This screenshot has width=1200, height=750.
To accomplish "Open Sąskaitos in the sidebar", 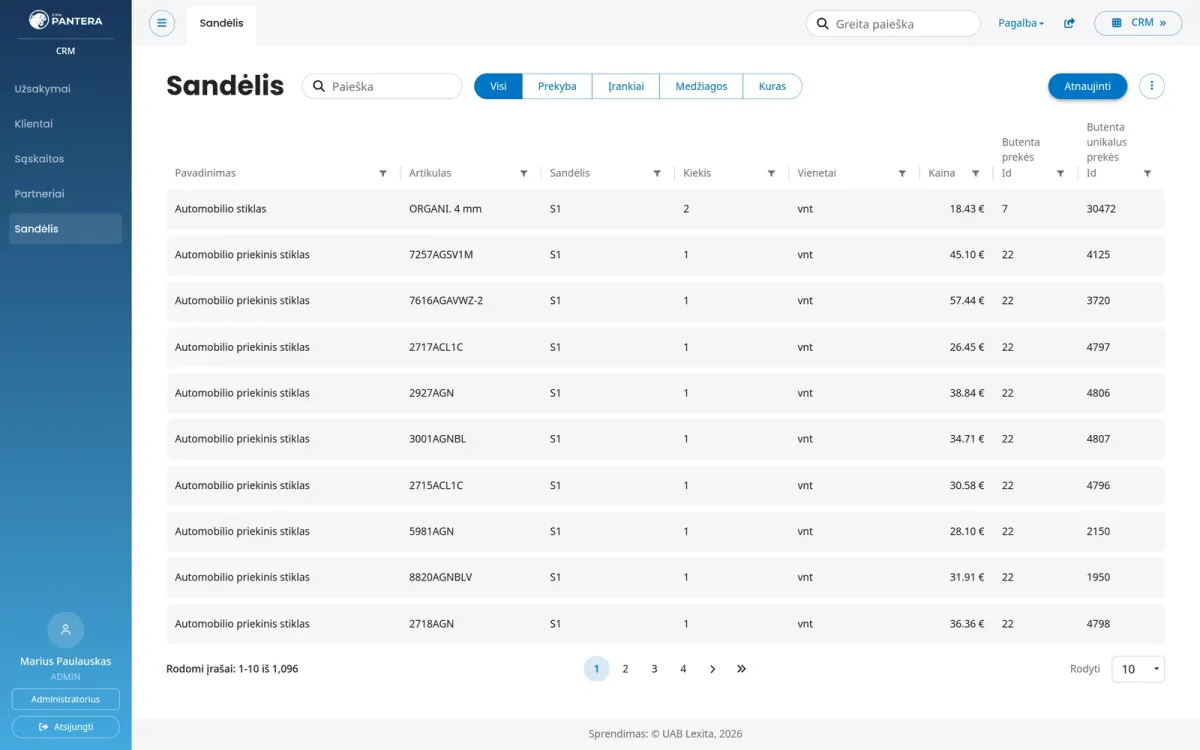I will click(66, 159).
